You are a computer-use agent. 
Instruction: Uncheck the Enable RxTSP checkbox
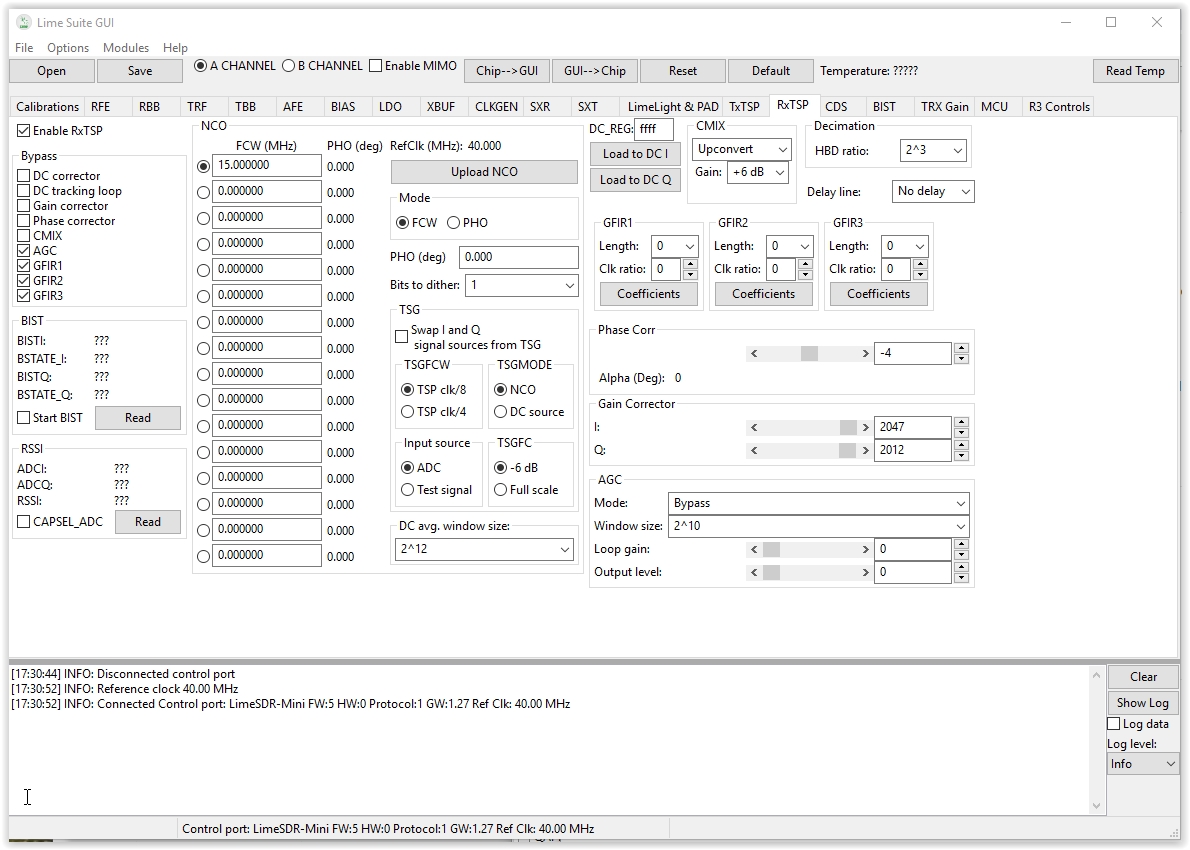point(24,131)
